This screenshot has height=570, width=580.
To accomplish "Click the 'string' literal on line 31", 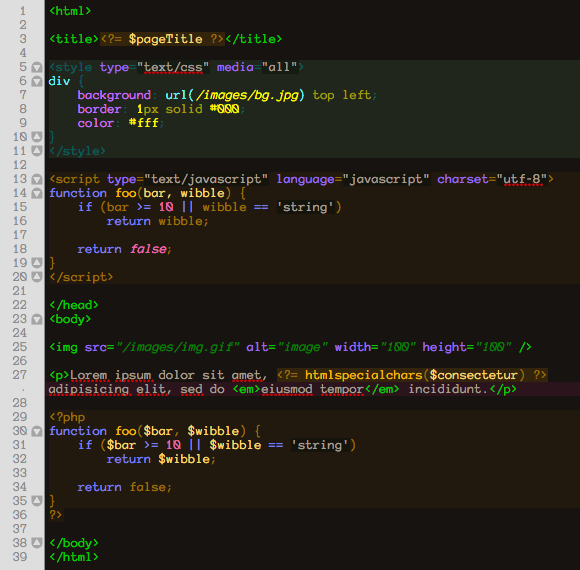I will (x=320, y=445).
